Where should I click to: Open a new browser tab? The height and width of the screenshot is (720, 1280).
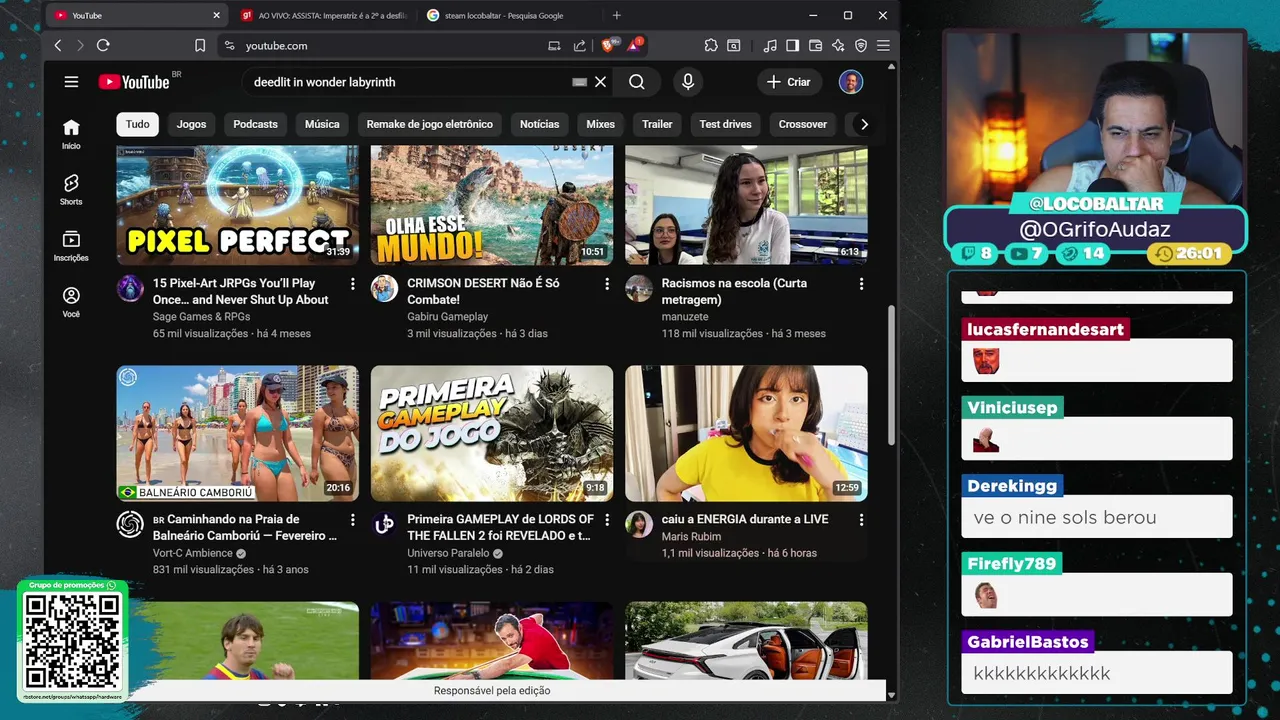point(617,15)
